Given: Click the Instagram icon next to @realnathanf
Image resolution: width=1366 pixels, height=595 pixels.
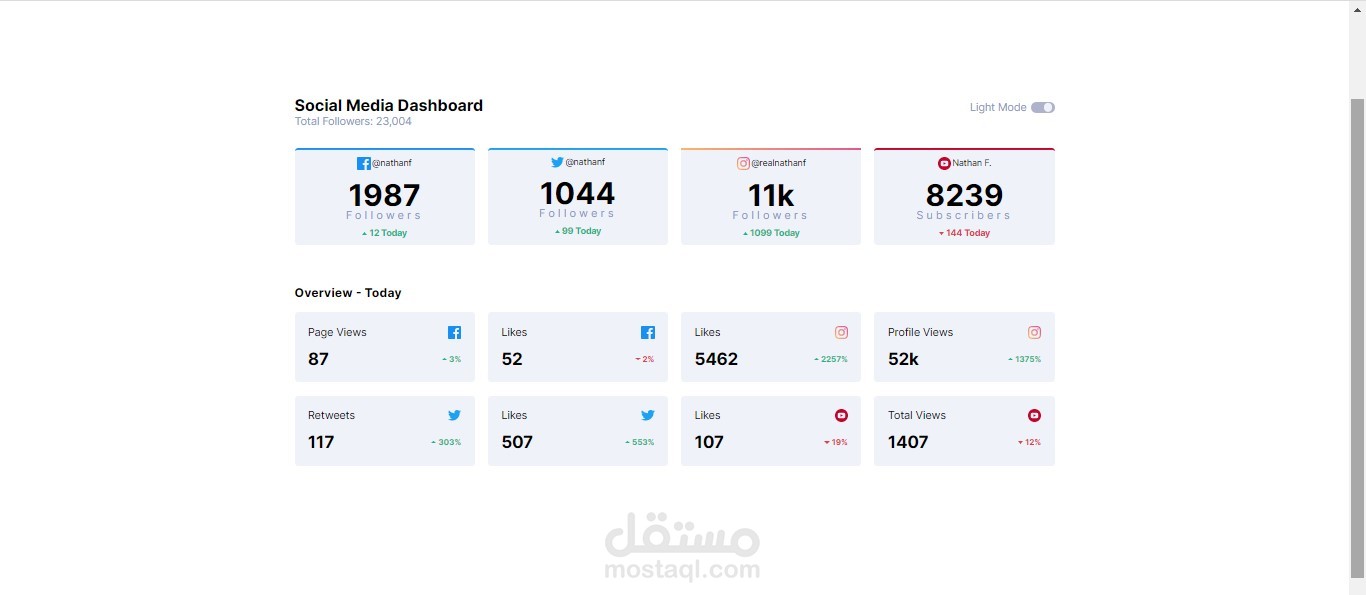Looking at the screenshot, I should (x=743, y=162).
